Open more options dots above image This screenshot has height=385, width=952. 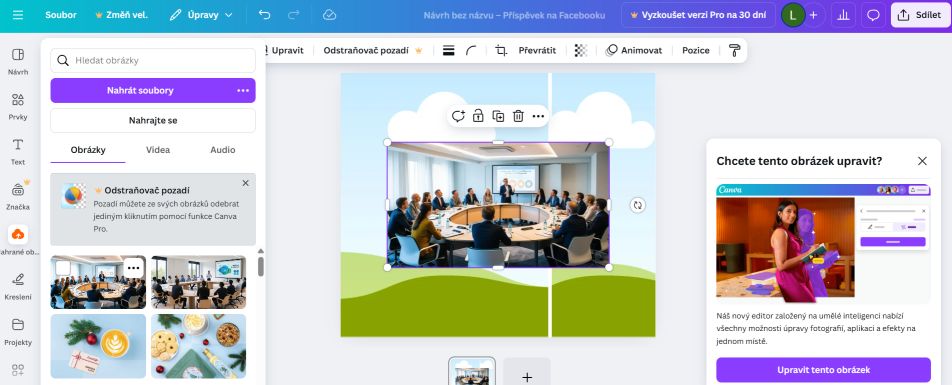click(x=538, y=116)
